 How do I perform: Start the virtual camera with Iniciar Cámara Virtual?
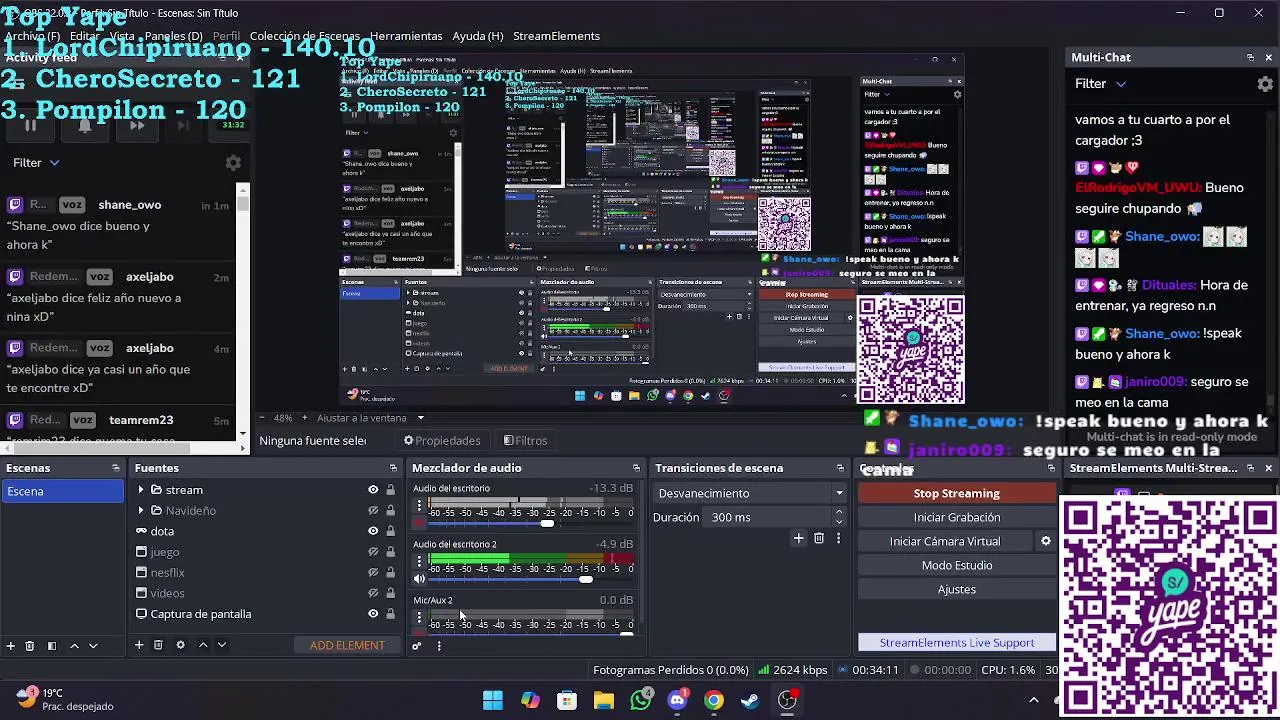pyautogui.click(x=945, y=541)
